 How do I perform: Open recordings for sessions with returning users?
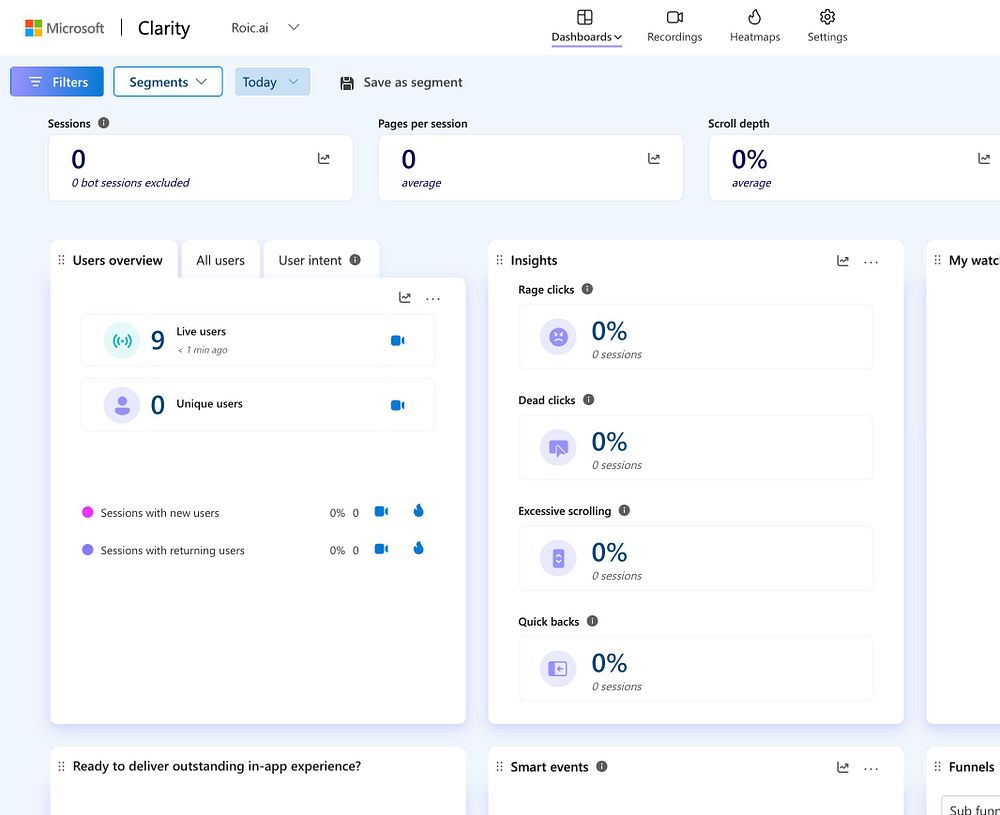coord(381,549)
